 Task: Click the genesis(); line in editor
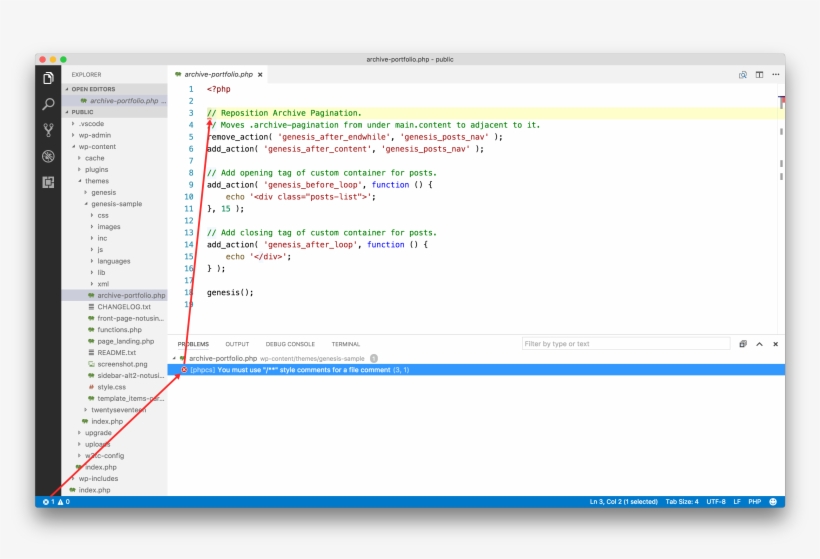[230, 292]
